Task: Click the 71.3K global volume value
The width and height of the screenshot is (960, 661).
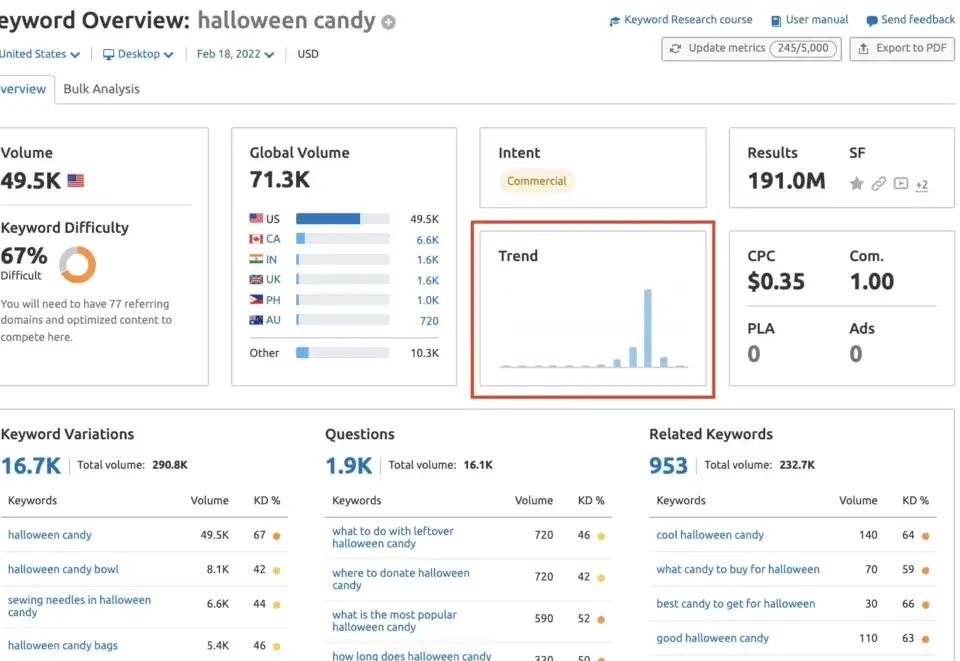Action: point(280,180)
